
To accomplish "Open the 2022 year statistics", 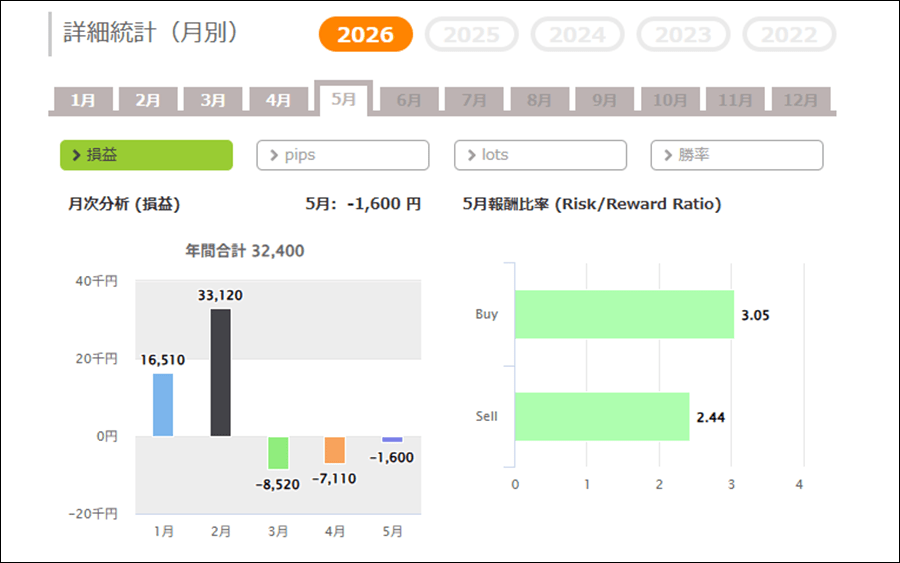I will tap(789, 34).
